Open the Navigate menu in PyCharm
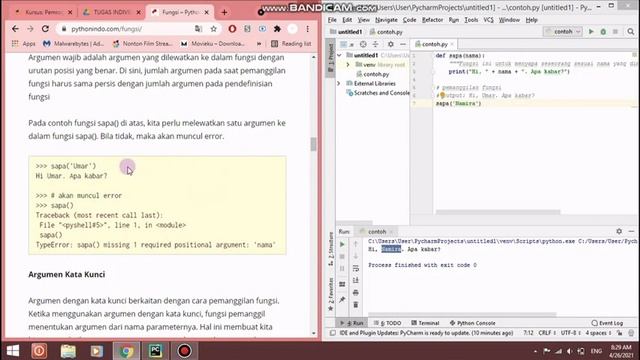 coord(386,20)
